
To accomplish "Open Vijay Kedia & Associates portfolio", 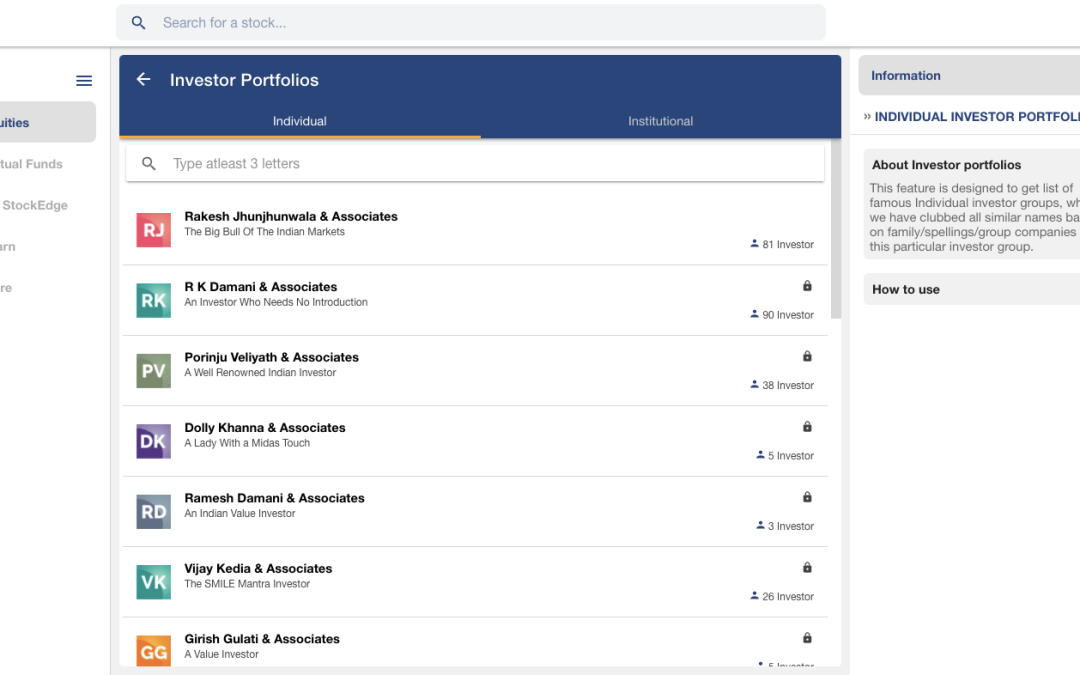I will [x=475, y=582].
